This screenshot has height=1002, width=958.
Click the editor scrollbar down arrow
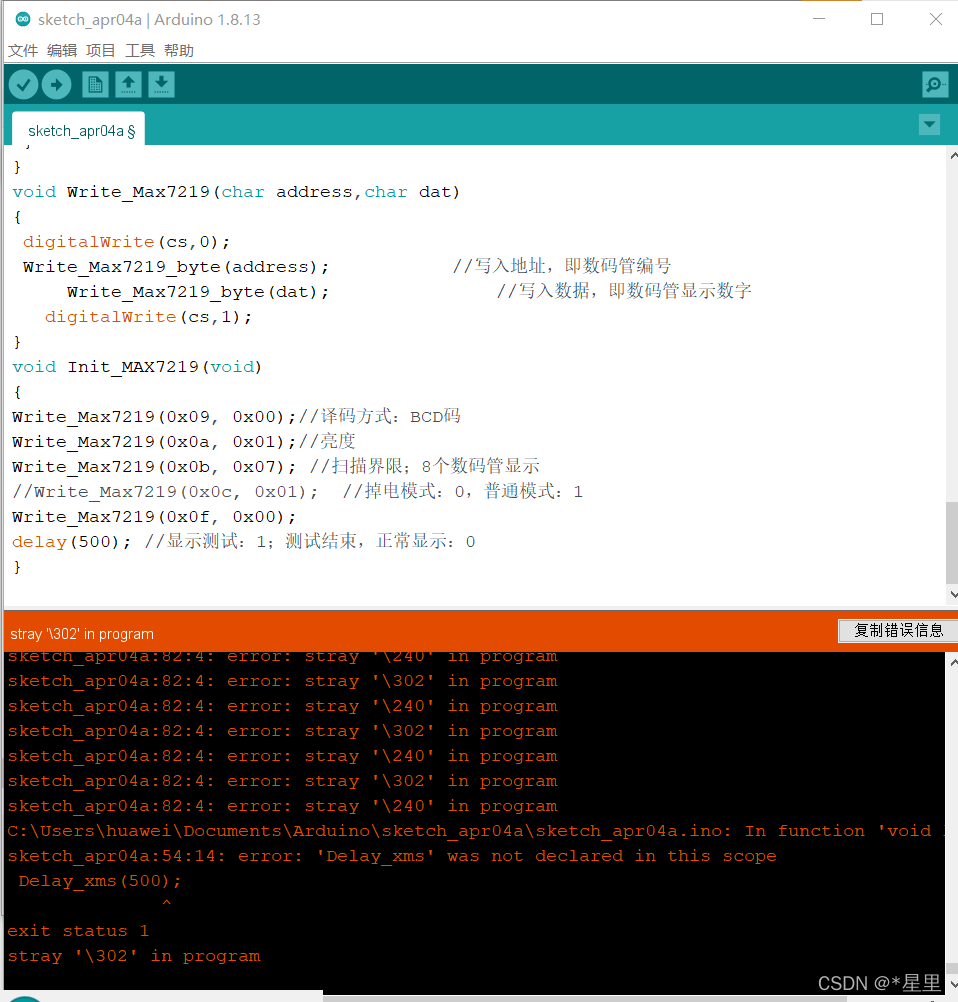click(953, 594)
